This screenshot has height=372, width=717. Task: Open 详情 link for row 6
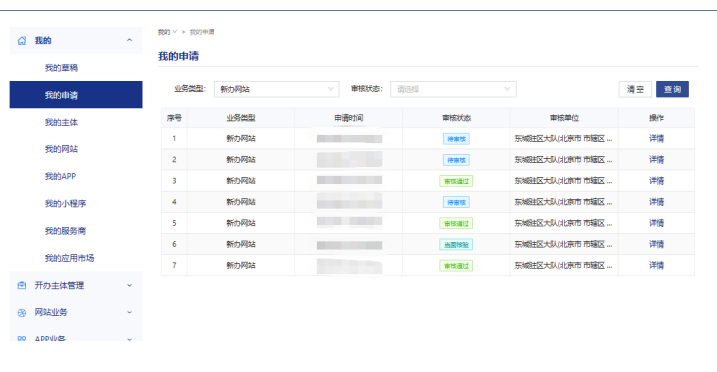point(656,244)
